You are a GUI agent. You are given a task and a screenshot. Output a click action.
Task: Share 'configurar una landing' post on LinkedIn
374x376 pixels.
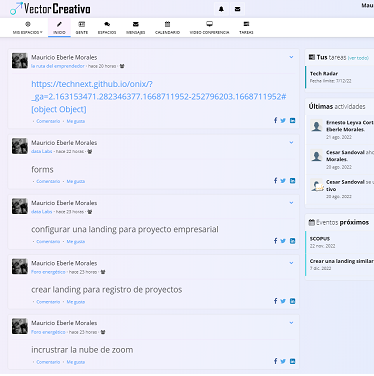[x=292, y=241]
